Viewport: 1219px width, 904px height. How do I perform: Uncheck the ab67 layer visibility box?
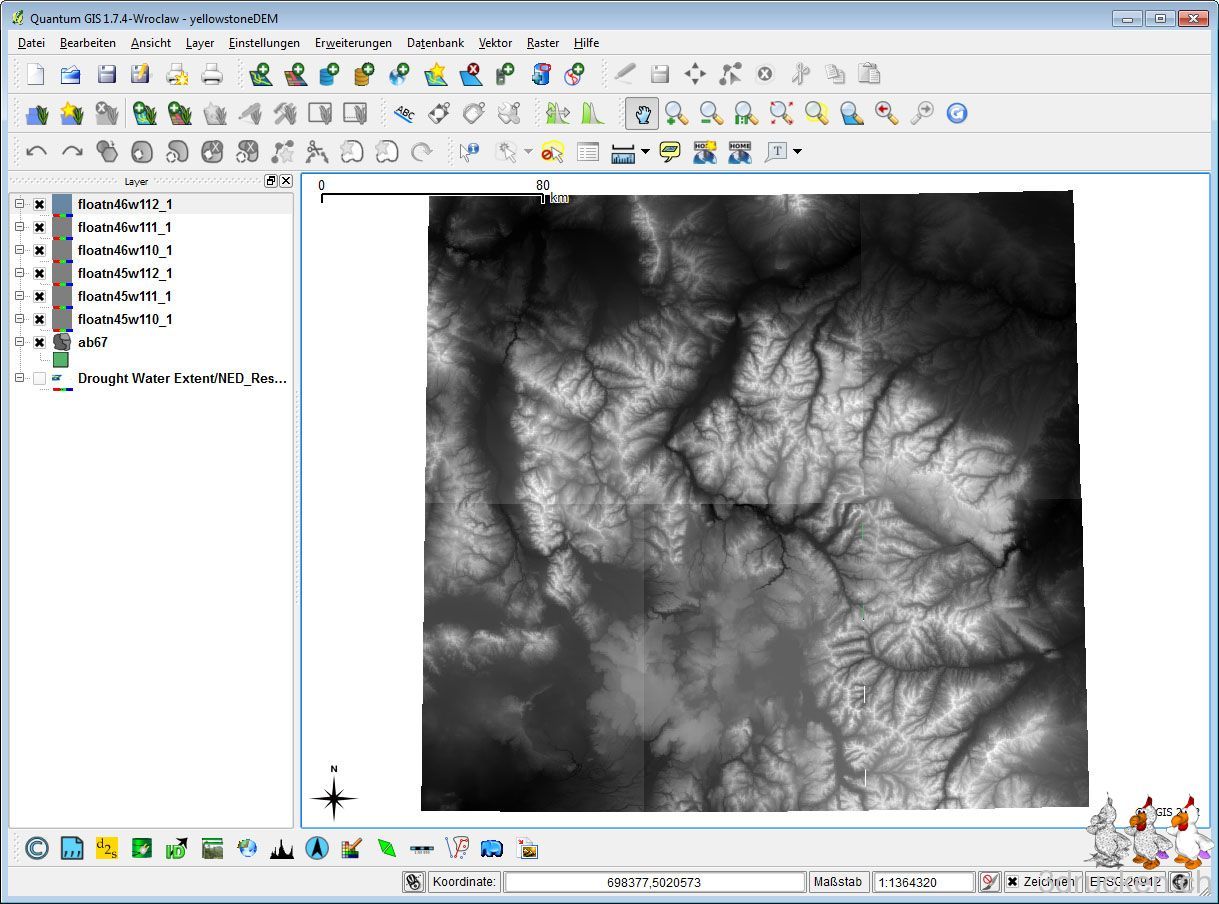pyautogui.click(x=39, y=343)
